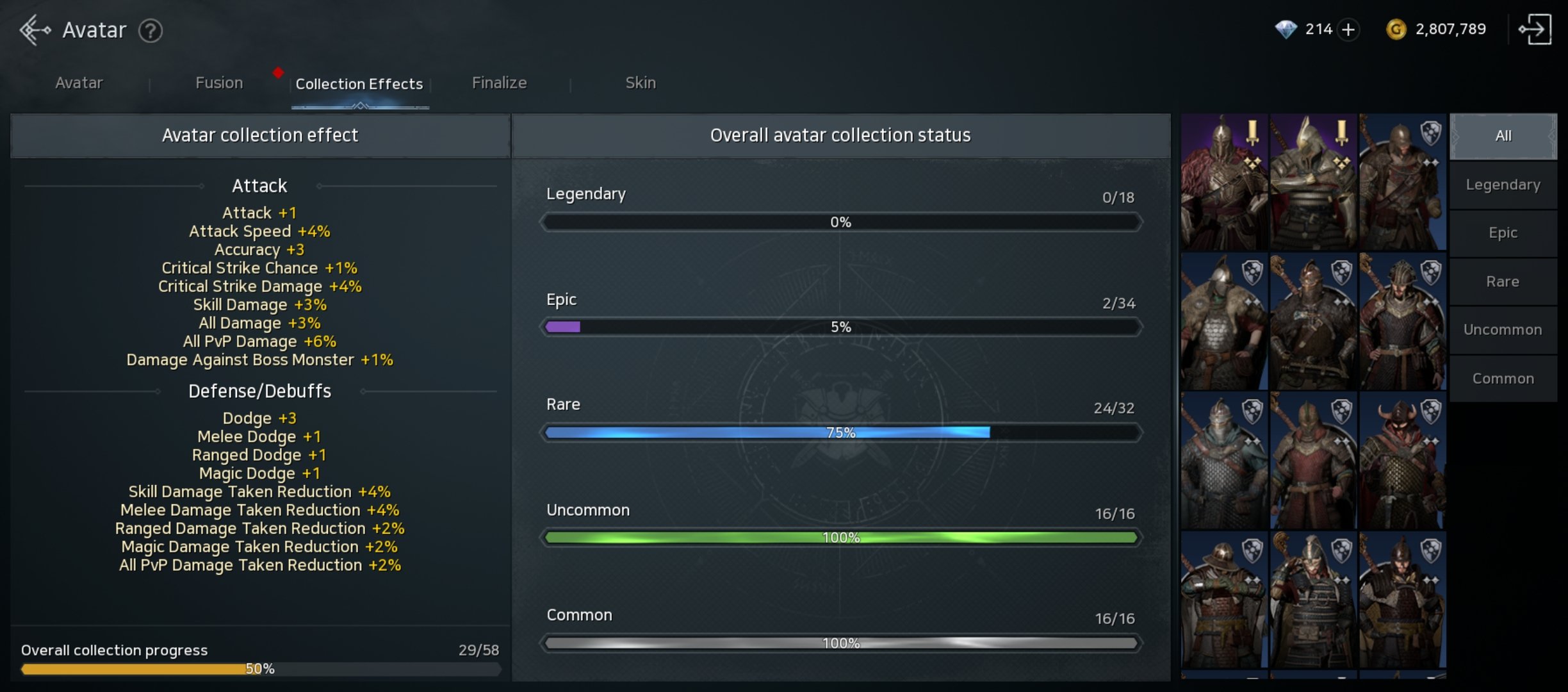Filter avatars by Legendary
The width and height of the screenshot is (1568, 692).
[1503, 185]
